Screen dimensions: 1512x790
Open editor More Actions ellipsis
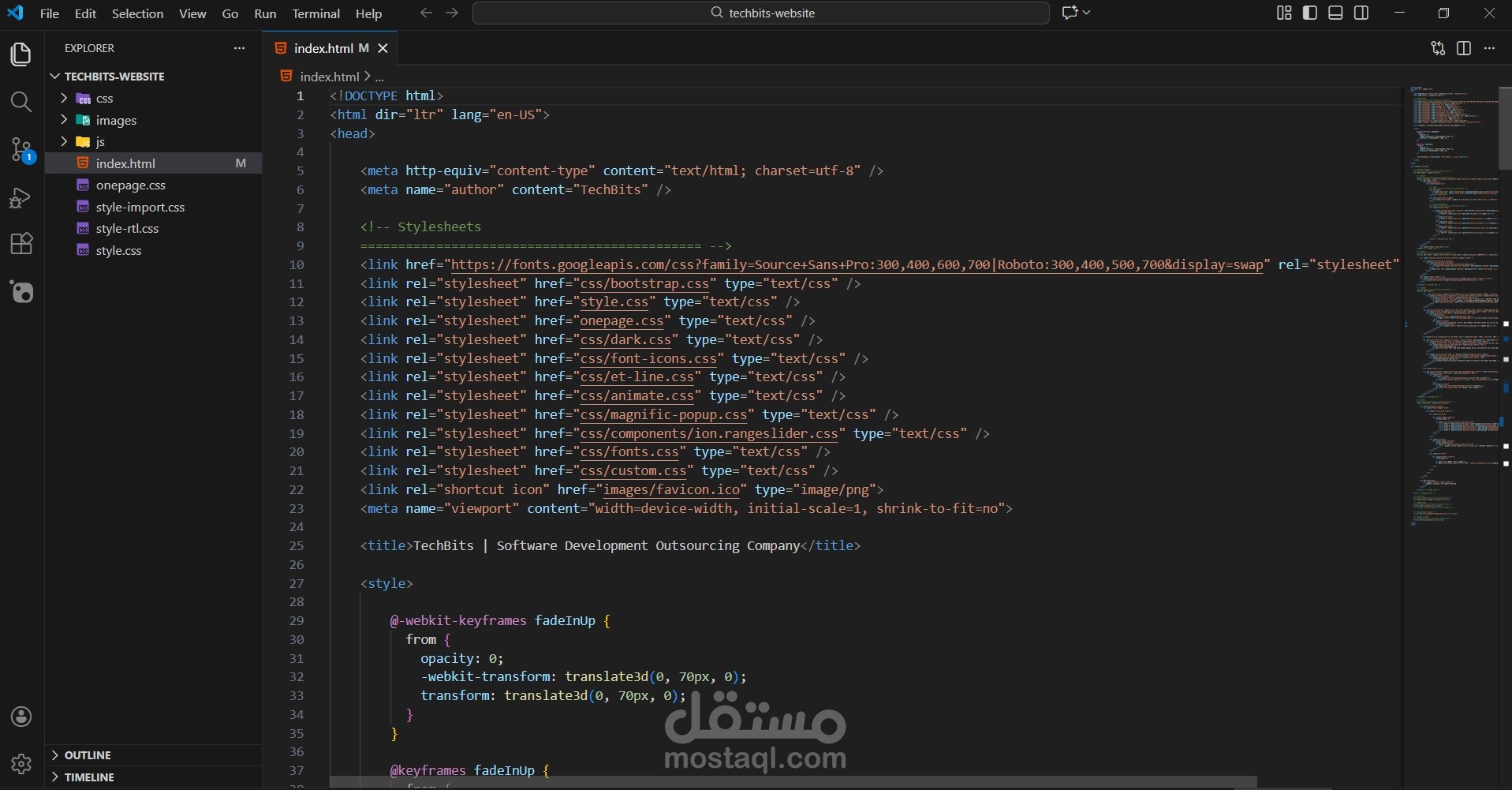coord(1490,48)
